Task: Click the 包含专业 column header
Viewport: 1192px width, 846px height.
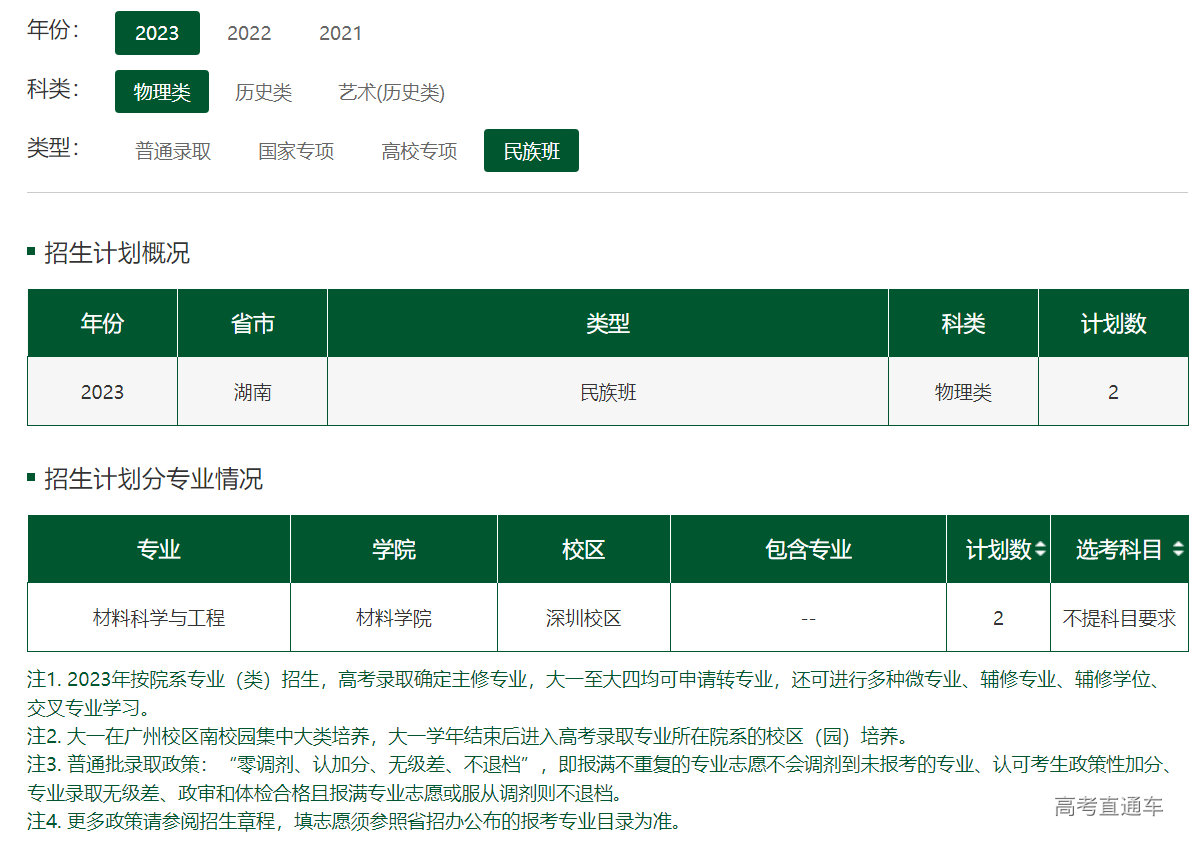Action: point(808,549)
